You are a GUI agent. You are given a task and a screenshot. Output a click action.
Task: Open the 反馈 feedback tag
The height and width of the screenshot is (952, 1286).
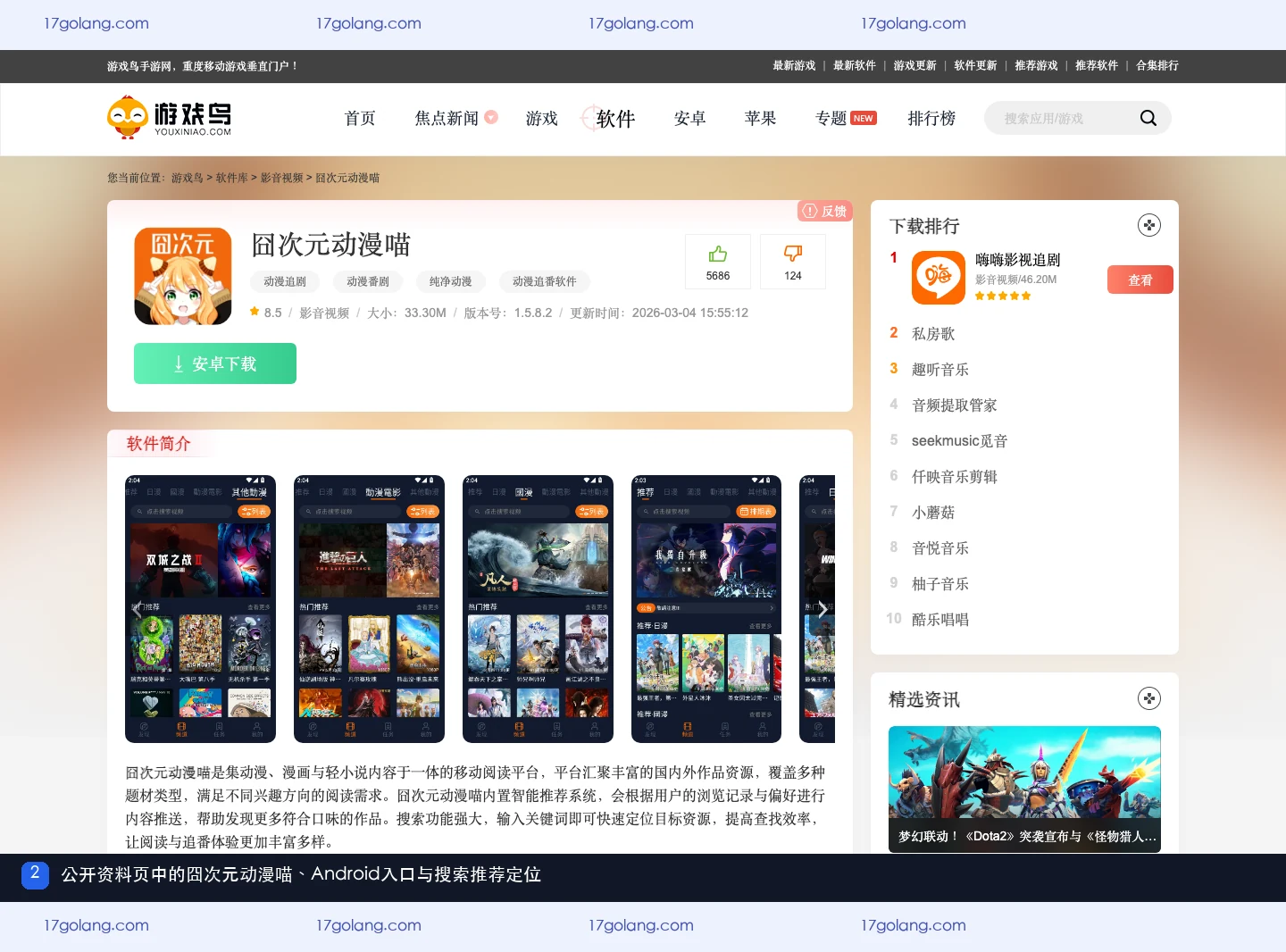click(x=825, y=211)
